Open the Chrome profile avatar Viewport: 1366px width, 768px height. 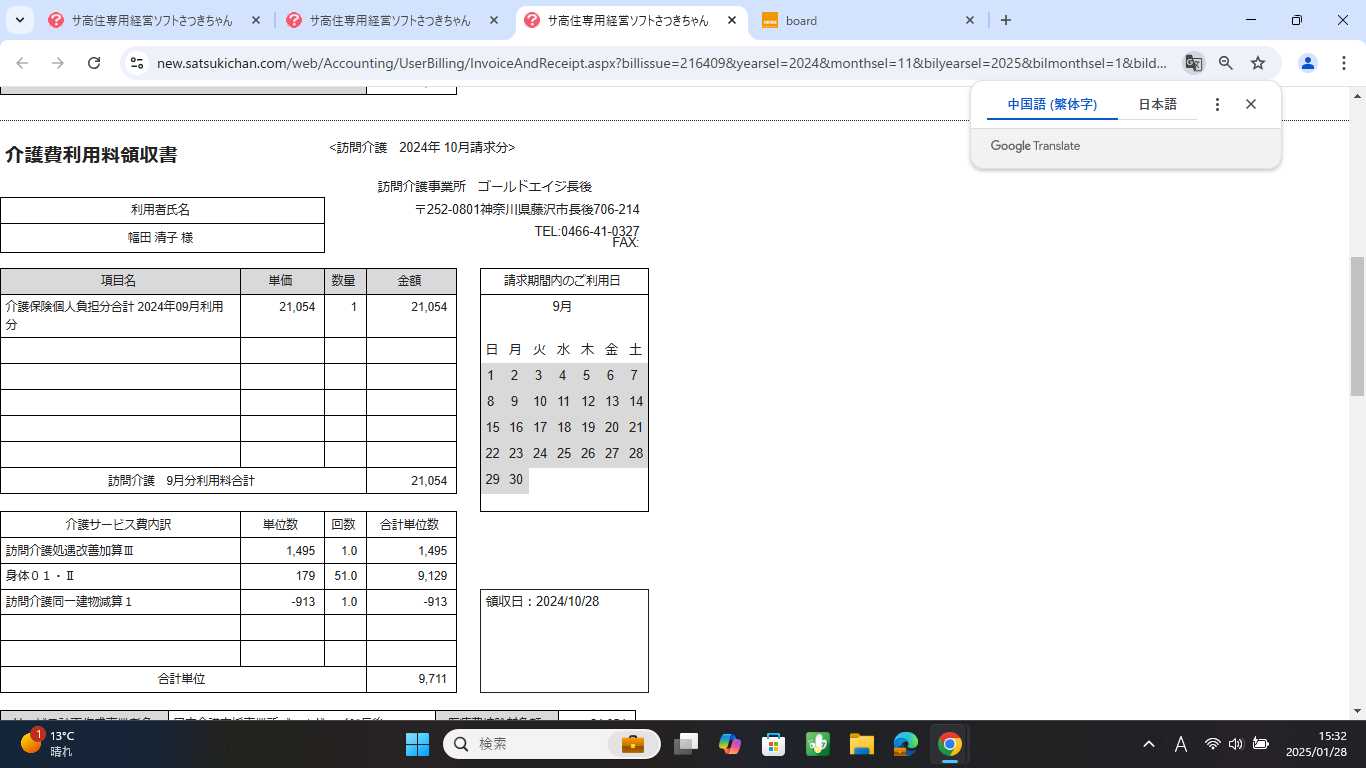click(x=1308, y=63)
